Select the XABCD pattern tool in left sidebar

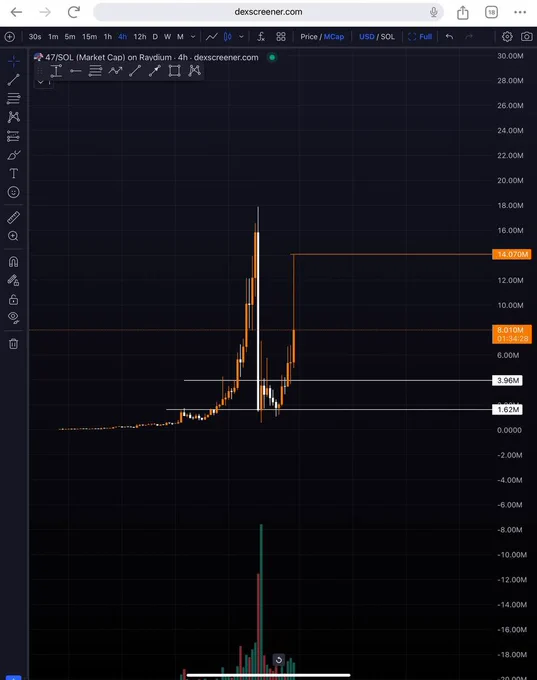[x=13, y=117]
